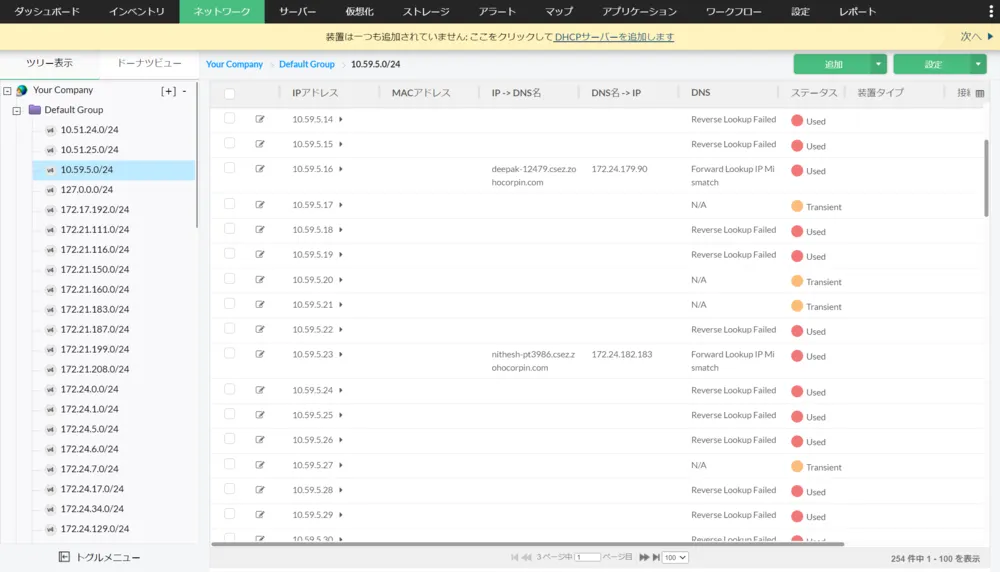Go to previous page icon in pager
Viewport: 1000px width, 572px height.
click(526, 557)
